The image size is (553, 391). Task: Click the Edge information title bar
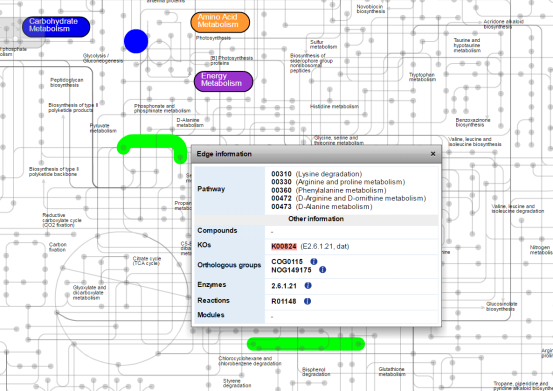[316, 154]
